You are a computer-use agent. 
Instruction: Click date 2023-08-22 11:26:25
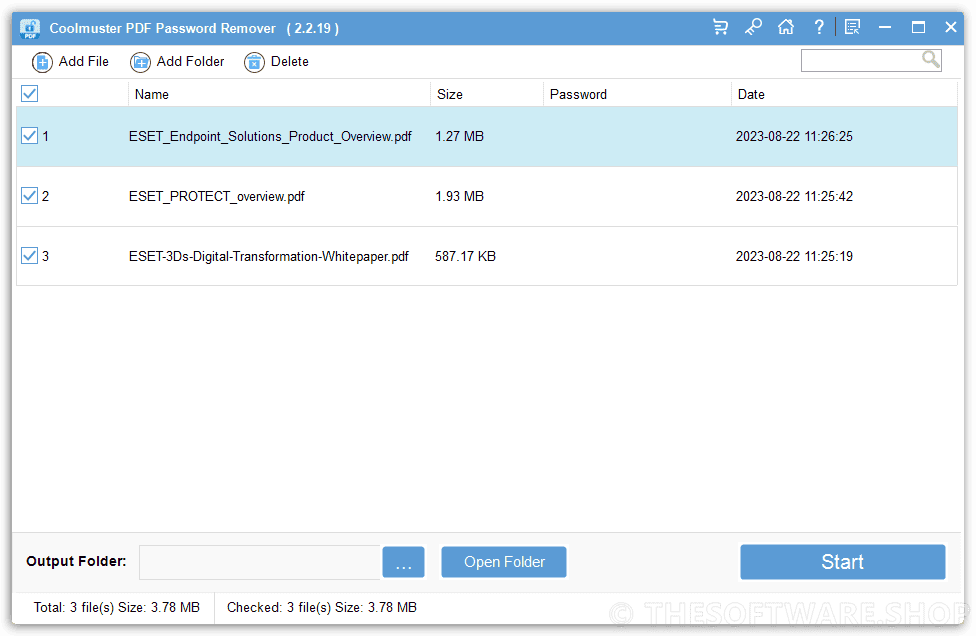coord(794,136)
